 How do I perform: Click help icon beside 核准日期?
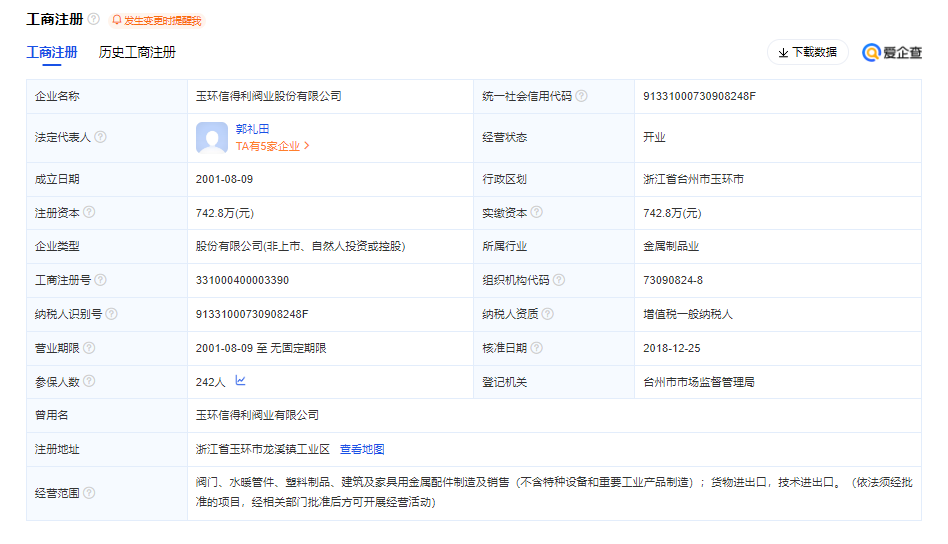(536, 348)
